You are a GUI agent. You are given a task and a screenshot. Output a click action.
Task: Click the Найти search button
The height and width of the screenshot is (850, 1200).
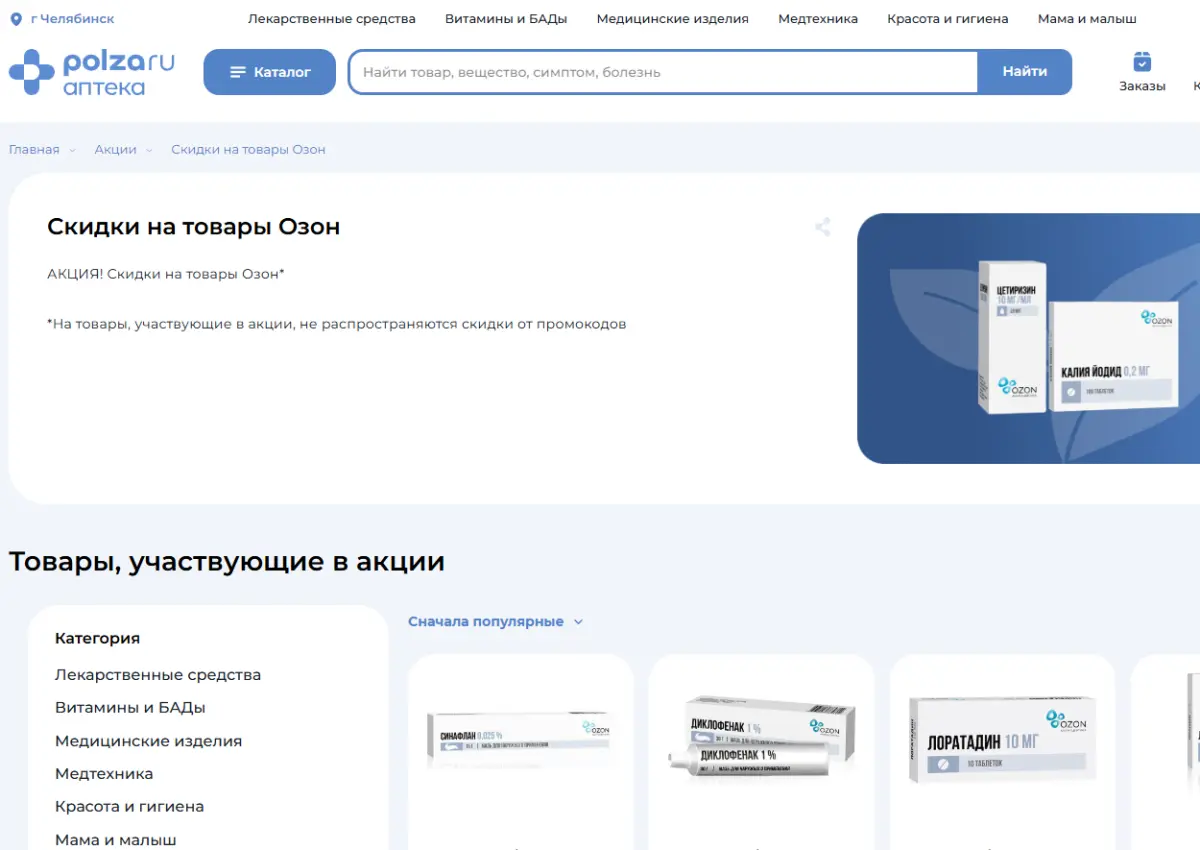click(1024, 72)
